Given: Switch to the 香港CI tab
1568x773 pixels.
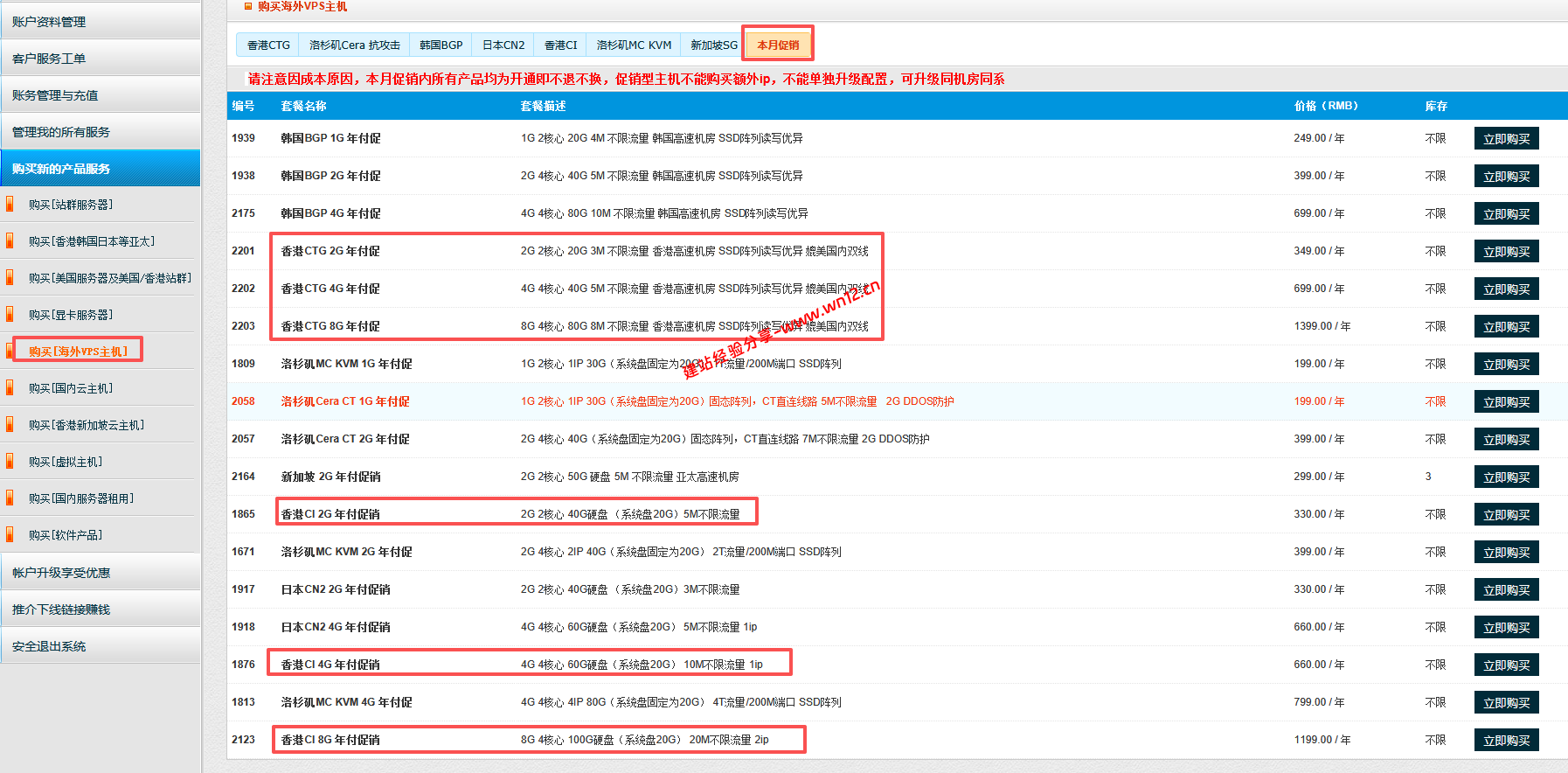Looking at the screenshot, I should (x=560, y=45).
